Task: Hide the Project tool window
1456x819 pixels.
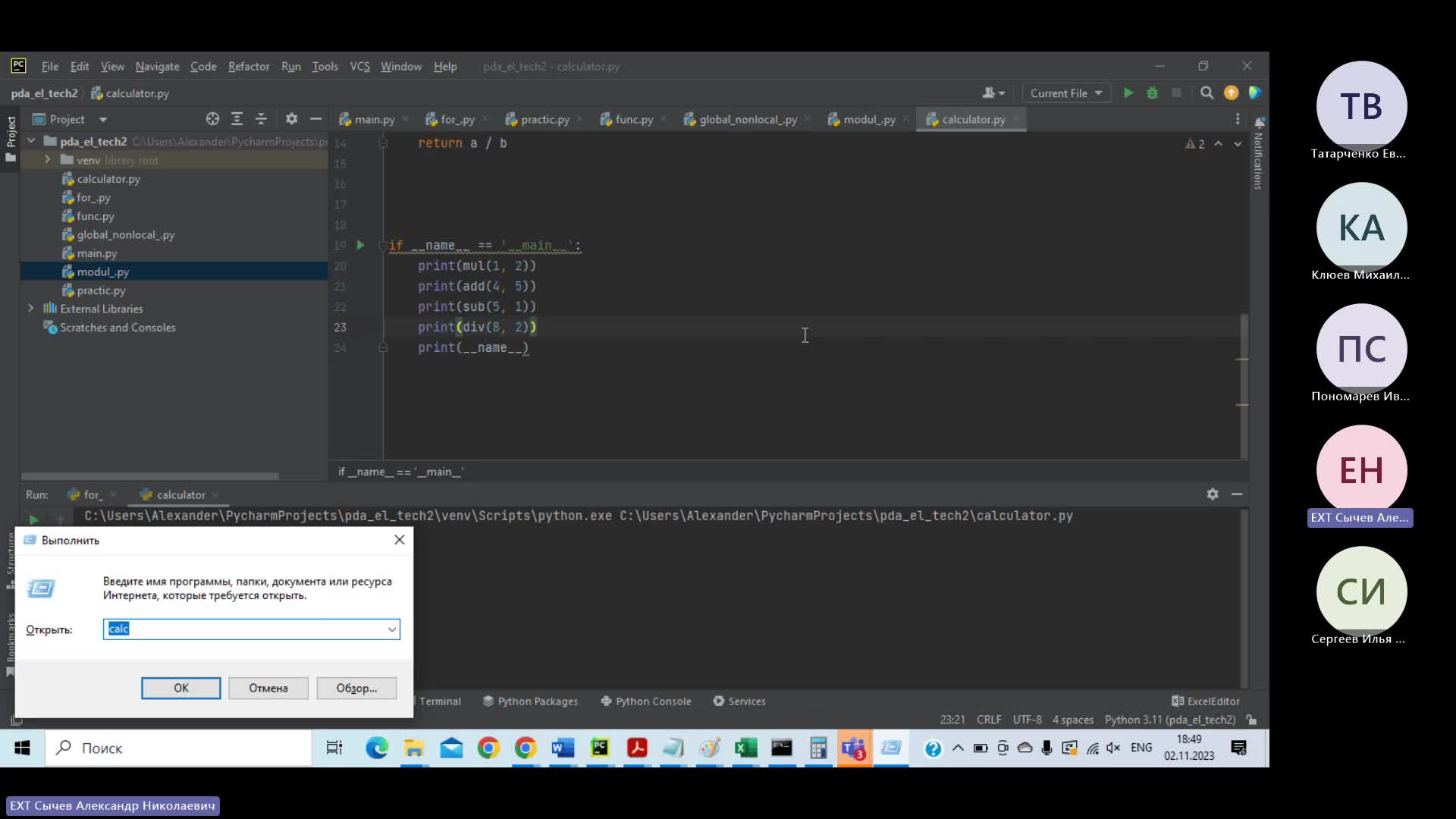Action: click(x=315, y=119)
